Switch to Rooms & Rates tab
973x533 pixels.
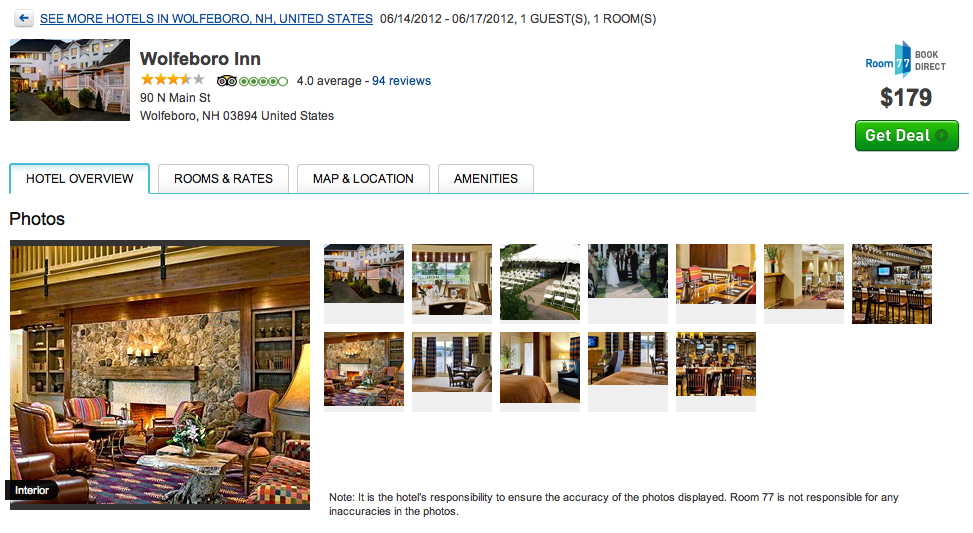click(223, 179)
